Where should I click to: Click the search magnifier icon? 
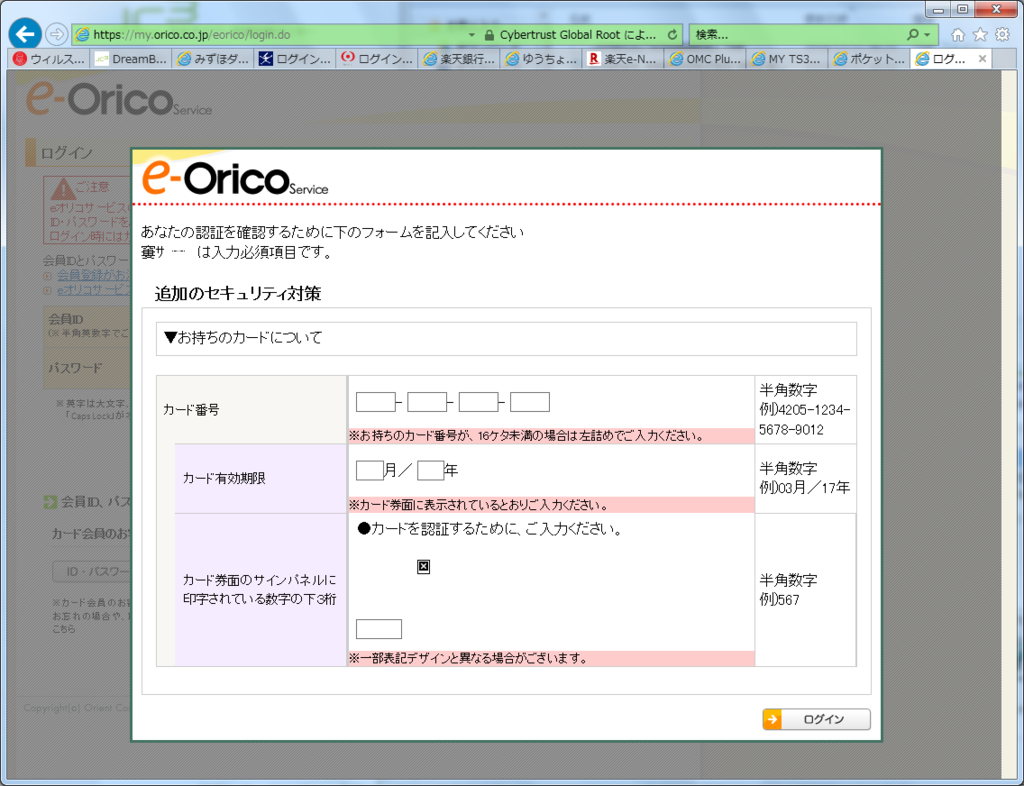click(912, 35)
